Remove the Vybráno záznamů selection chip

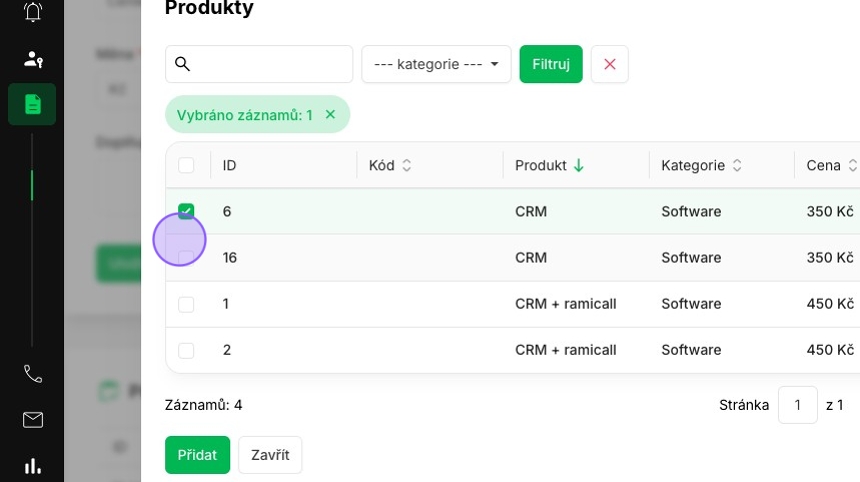[x=330, y=114]
